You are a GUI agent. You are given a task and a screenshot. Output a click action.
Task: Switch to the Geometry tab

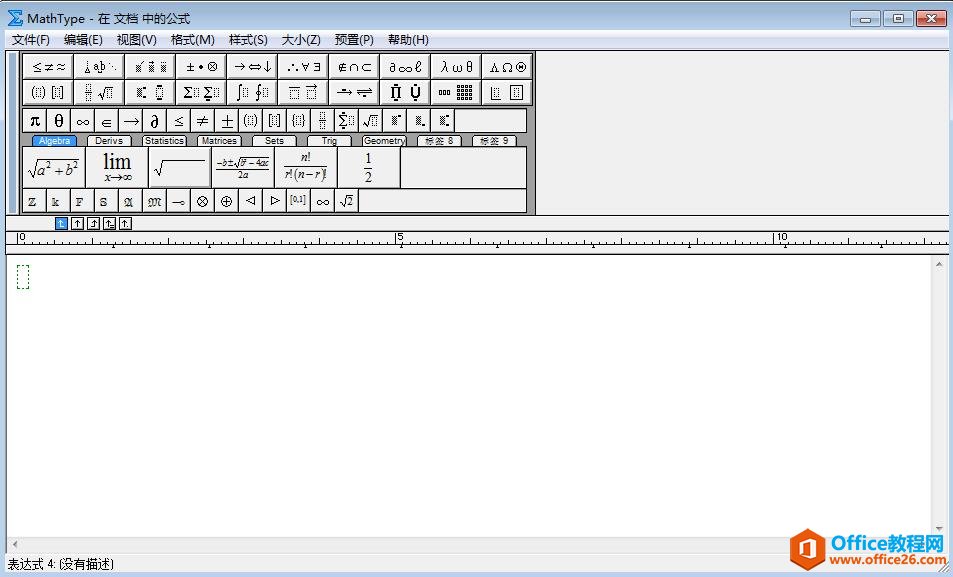coord(384,140)
